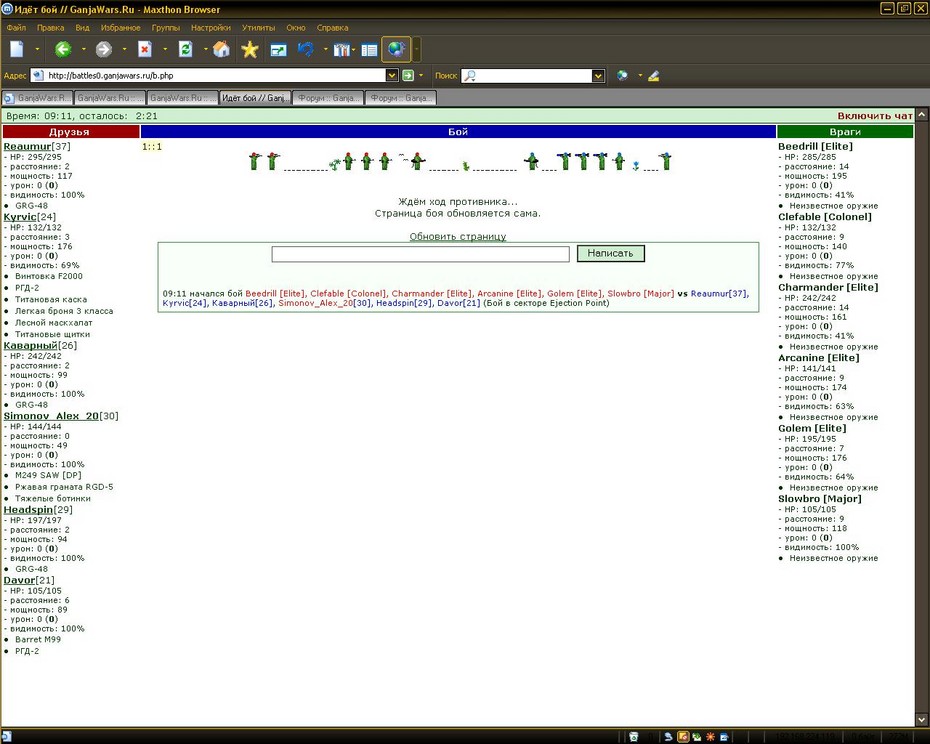The width and height of the screenshot is (930, 744).
Task: Click the battle chat message input field
Action: pos(421,254)
